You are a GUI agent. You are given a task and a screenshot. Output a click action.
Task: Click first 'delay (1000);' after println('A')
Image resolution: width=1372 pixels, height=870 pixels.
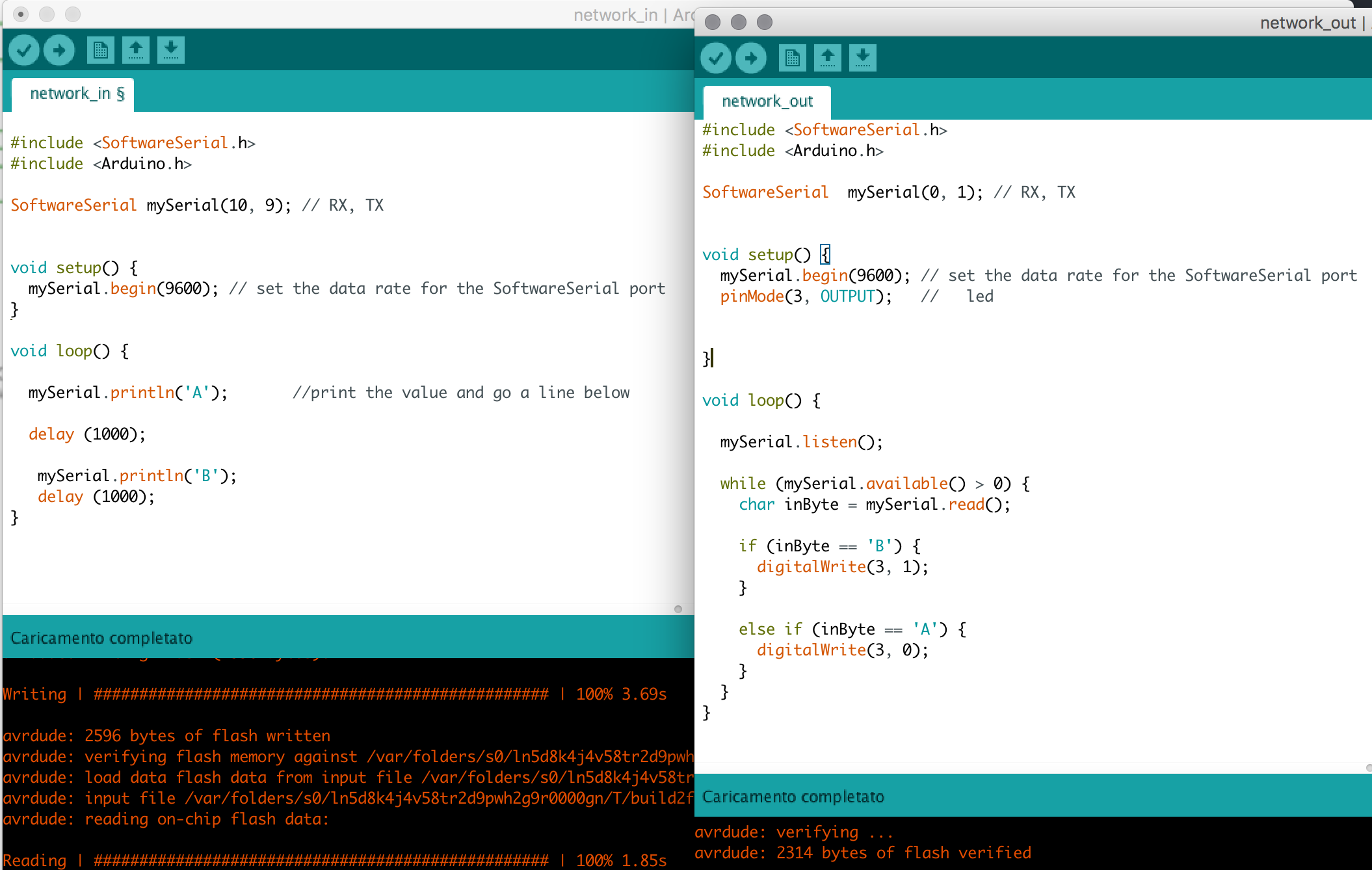coord(87,434)
